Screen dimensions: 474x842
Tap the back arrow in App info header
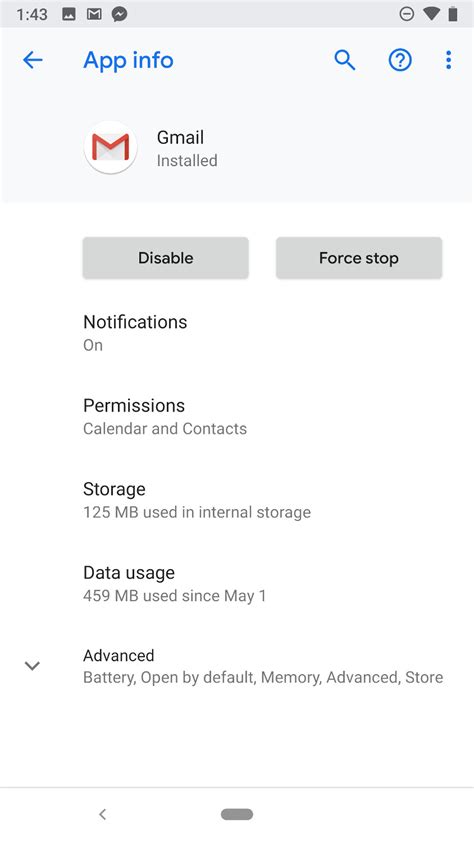(33, 60)
